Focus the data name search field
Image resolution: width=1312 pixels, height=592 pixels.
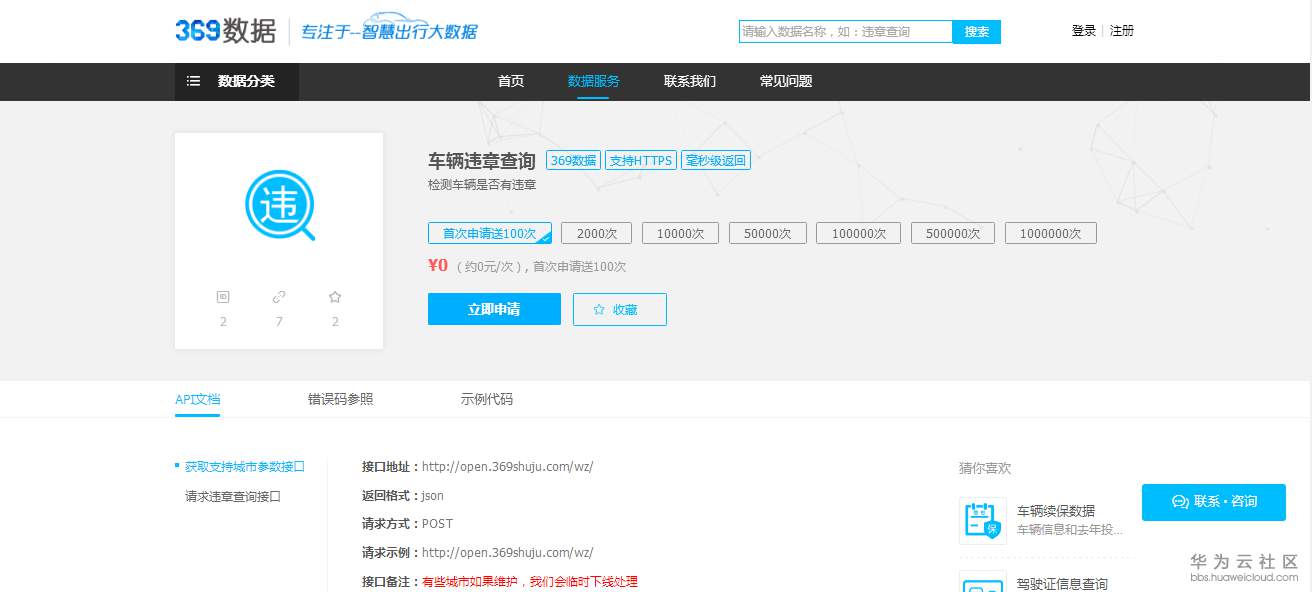click(845, 32)
